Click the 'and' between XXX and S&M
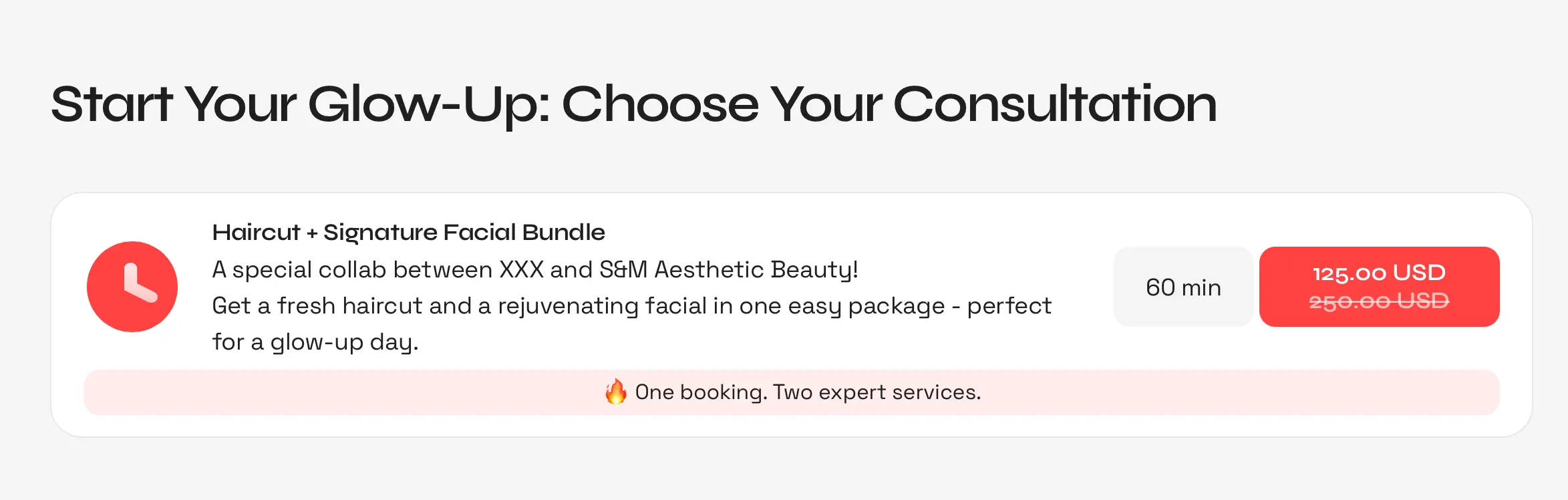Screen dimensions: 1568x500 coord(571,269)
